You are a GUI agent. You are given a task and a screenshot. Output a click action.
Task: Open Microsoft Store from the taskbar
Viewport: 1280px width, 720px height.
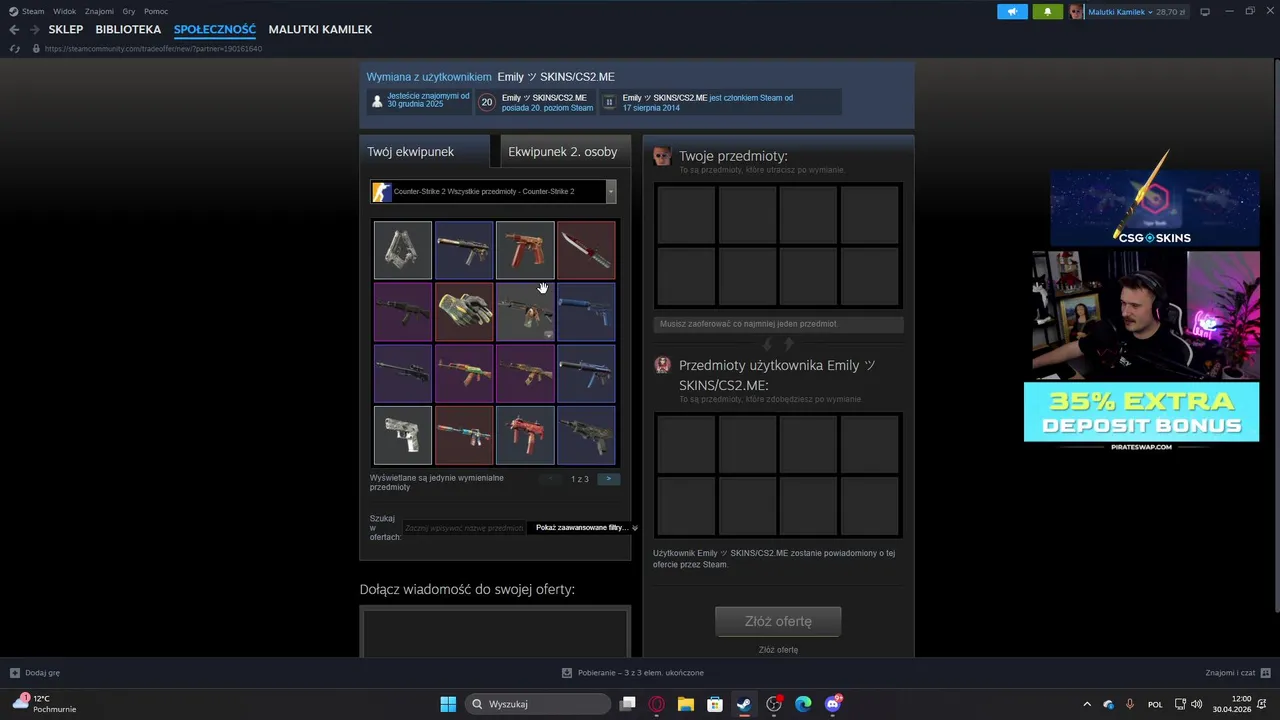(x=715, y=704)
